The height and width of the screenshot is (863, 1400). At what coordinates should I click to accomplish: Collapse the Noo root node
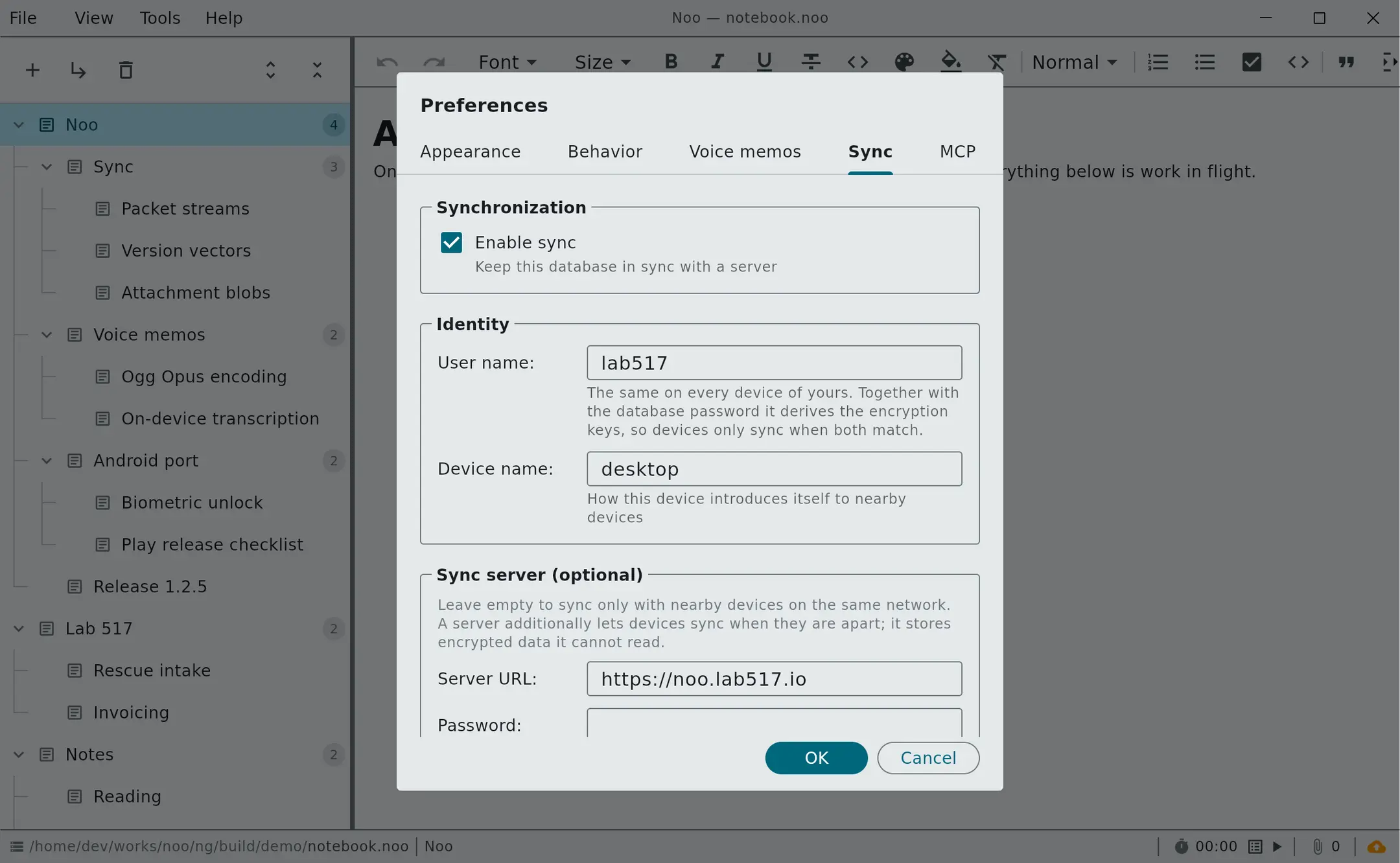click(19, 125)
